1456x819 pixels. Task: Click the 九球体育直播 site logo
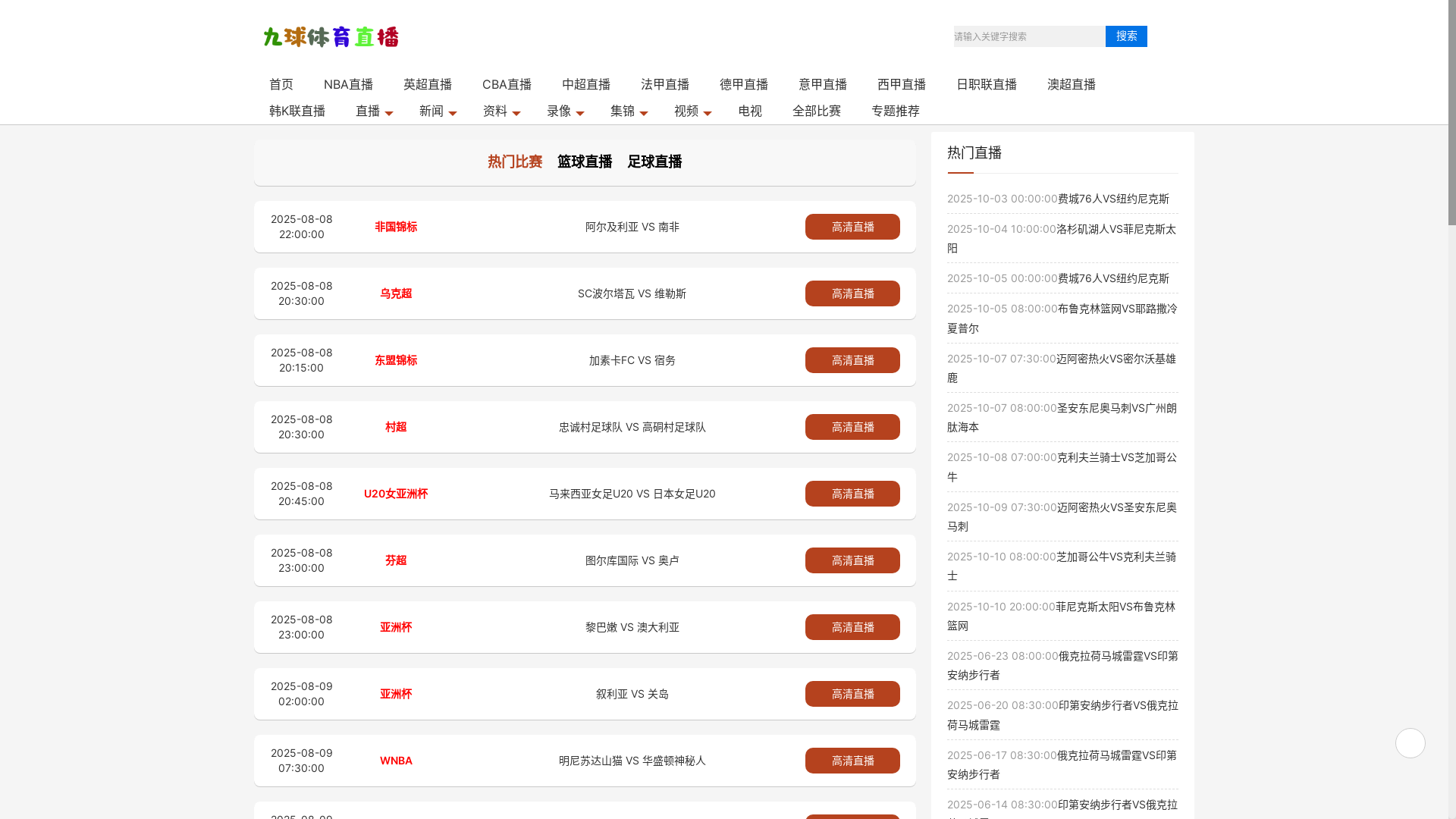pos(331,36)
